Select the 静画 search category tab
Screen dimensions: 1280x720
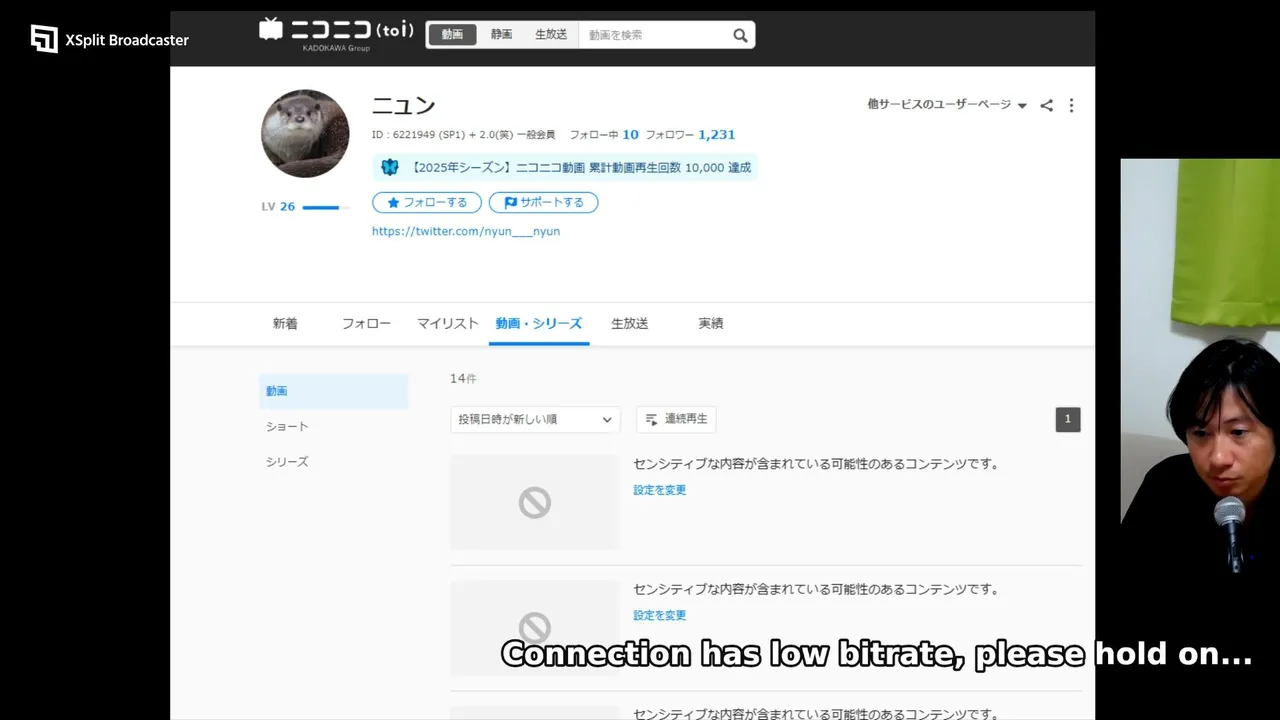(x=501, y=35)
